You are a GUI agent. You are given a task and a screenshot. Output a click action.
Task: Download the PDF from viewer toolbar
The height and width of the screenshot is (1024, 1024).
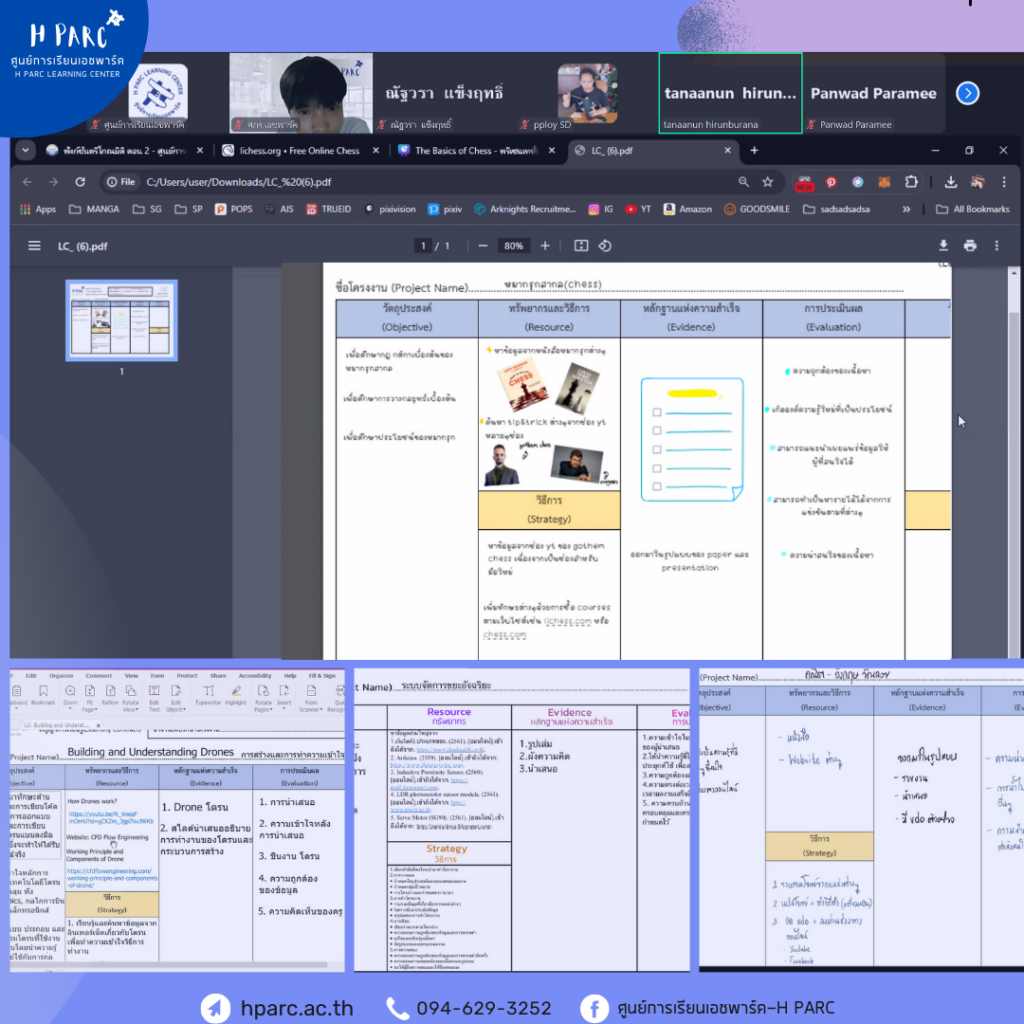(942, 246)
